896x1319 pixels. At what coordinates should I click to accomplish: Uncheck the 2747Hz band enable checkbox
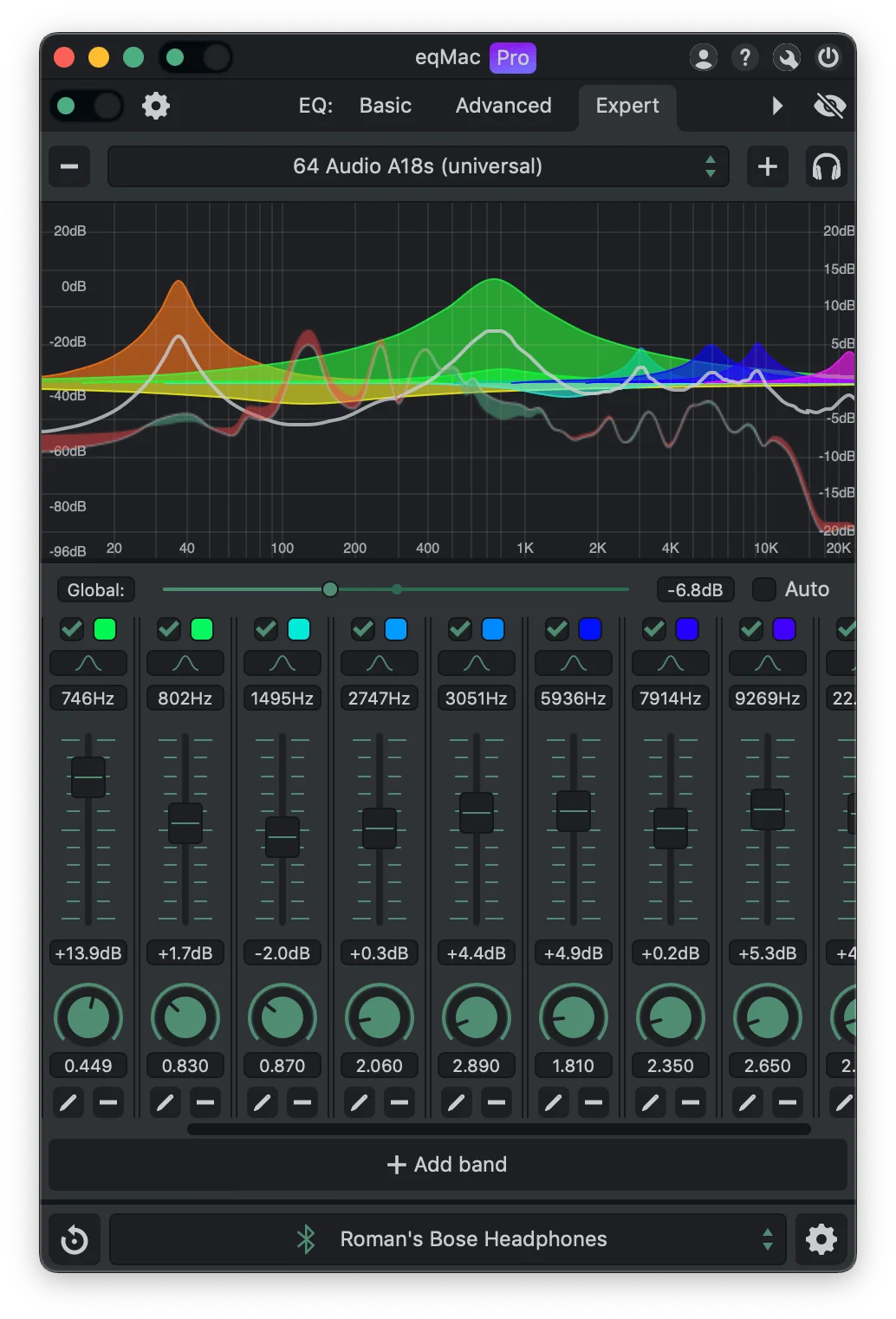(x=363, y=629)
